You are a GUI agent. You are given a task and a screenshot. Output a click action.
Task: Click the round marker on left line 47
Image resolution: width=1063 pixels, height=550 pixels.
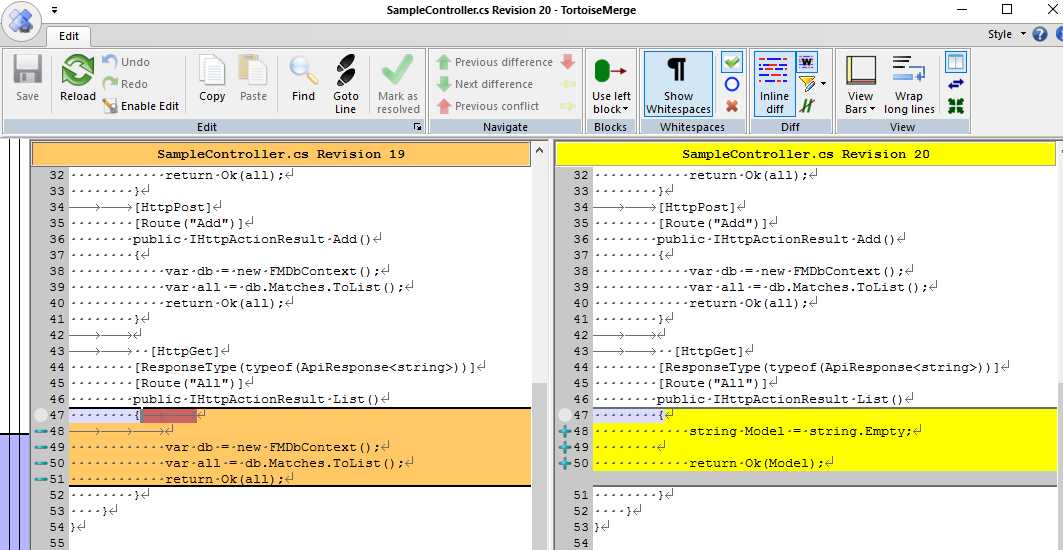(41, 415)
